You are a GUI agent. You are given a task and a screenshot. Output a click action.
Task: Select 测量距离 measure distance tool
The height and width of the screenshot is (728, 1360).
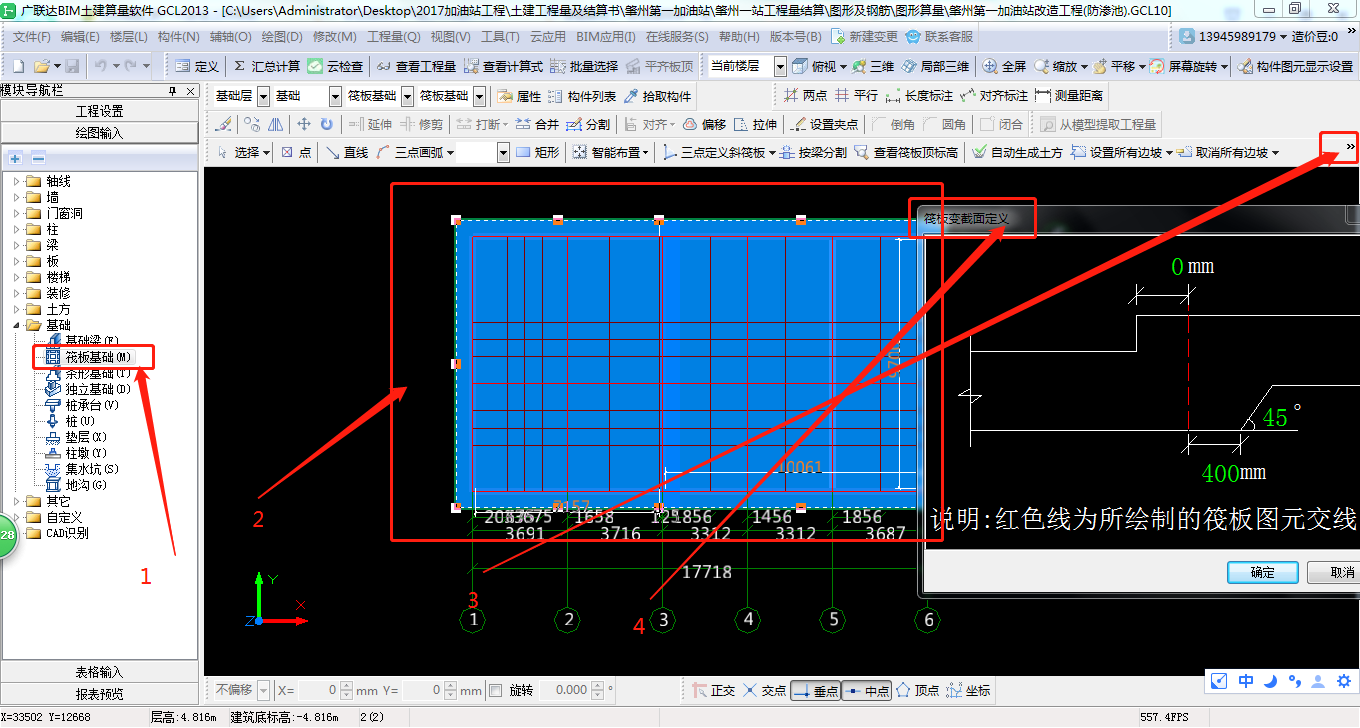coord(1069,96)
